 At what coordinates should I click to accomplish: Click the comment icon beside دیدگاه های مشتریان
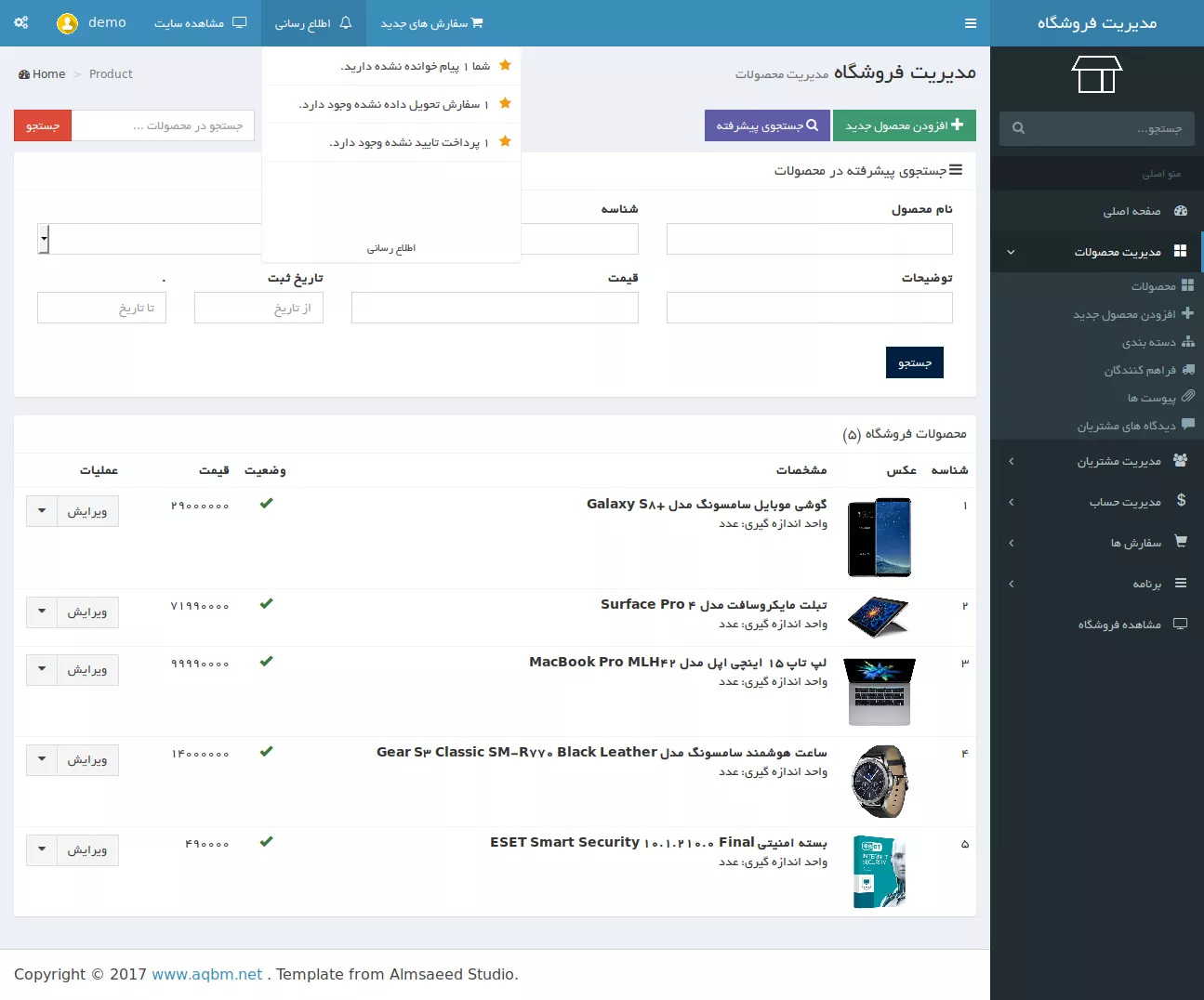click(x=1188, y=425)
